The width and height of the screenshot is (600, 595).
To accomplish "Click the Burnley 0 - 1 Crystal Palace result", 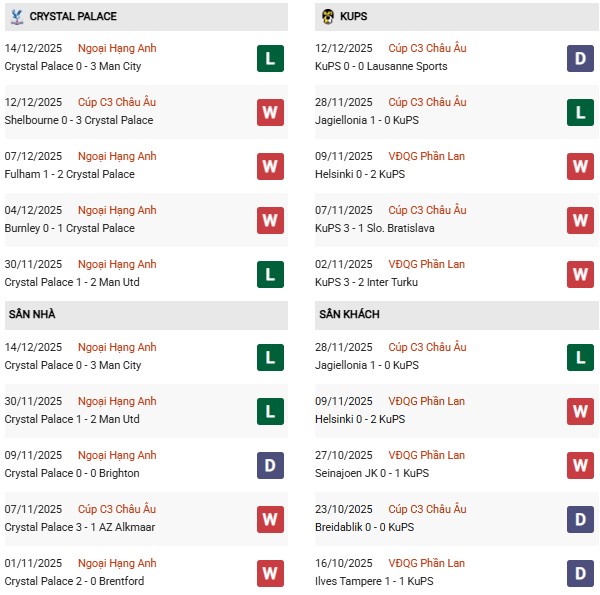I will 69,228.
